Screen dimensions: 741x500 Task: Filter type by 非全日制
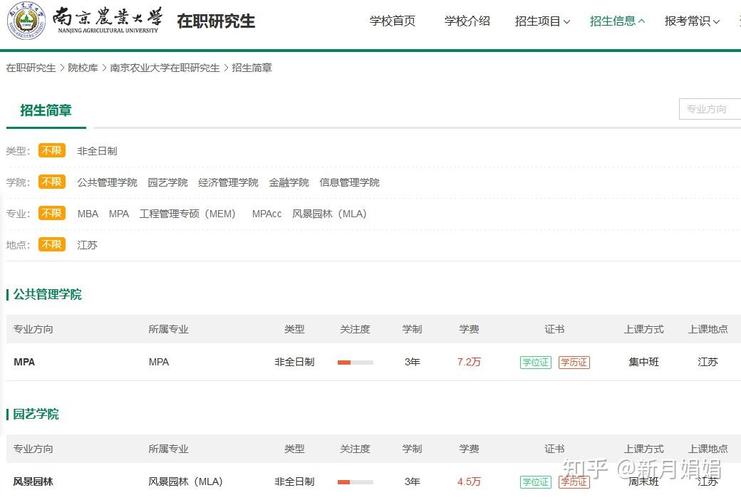click(x=97, y=151)
